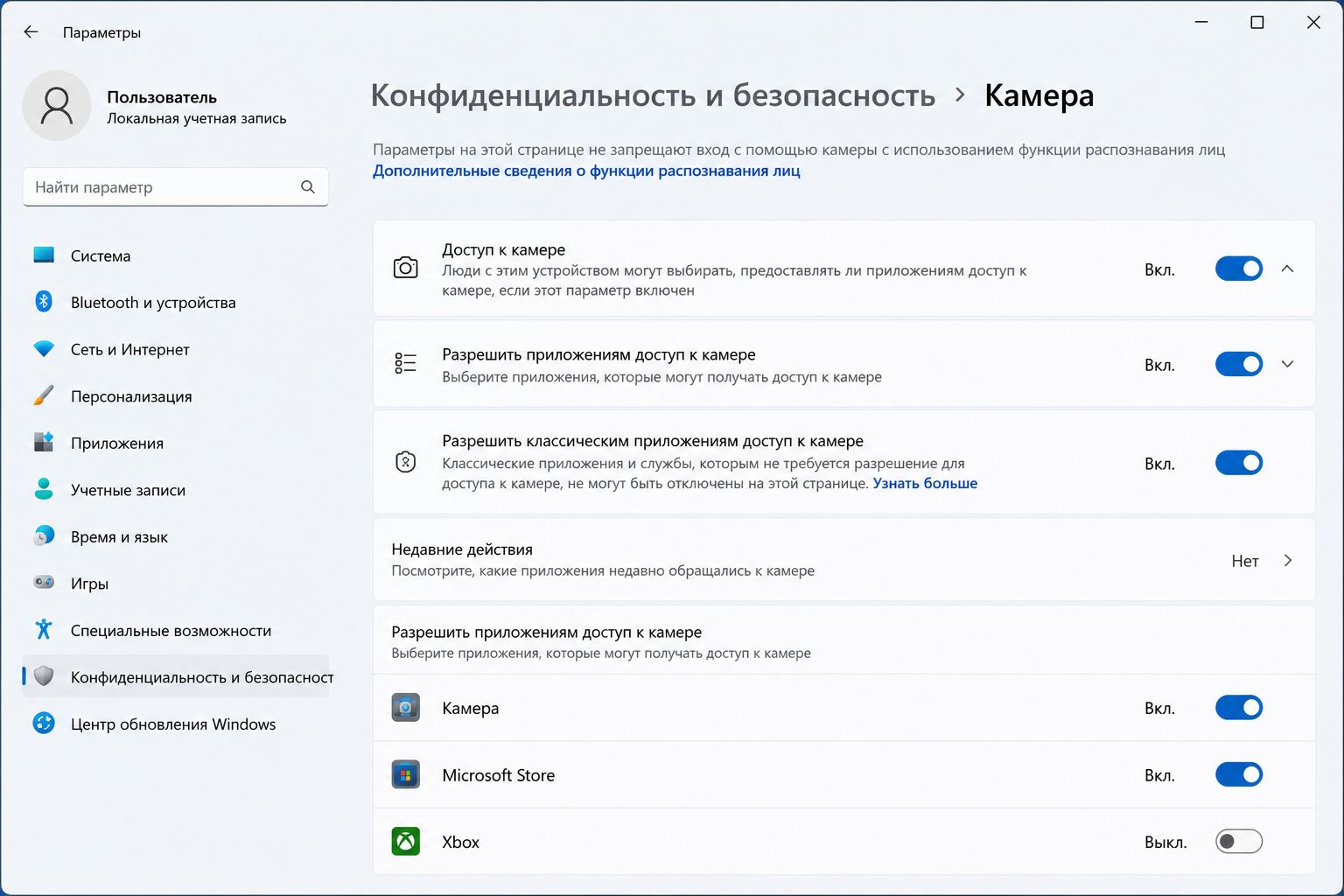Open Центр обновления Windows page
Screen dimensions: 1344x896
point(175,724)
